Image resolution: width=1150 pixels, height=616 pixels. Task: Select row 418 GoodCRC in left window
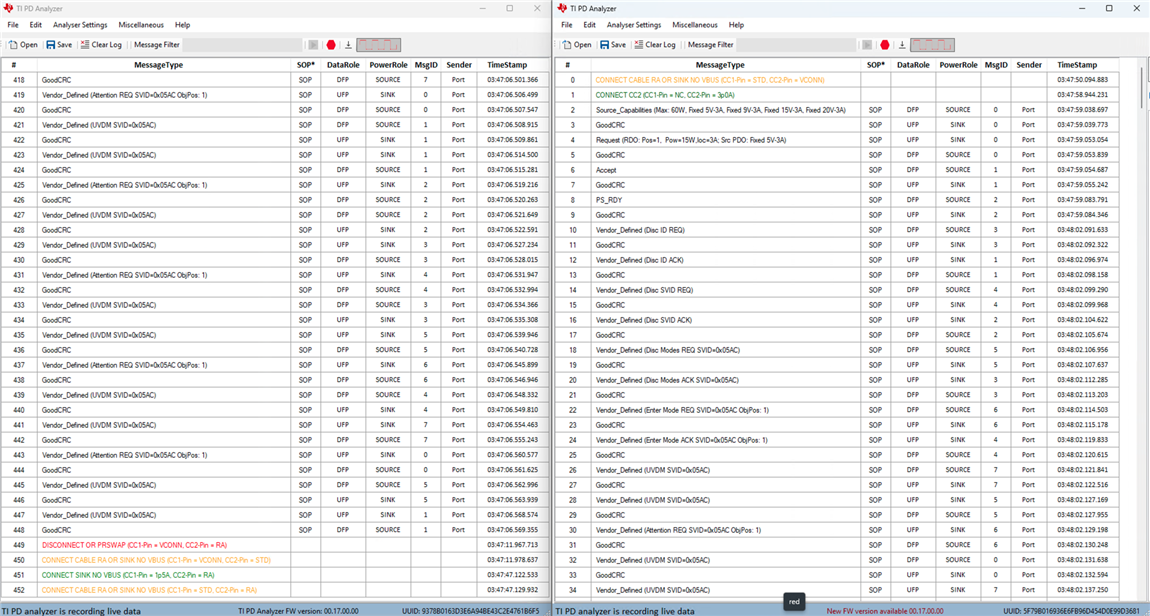pos(274,80)
